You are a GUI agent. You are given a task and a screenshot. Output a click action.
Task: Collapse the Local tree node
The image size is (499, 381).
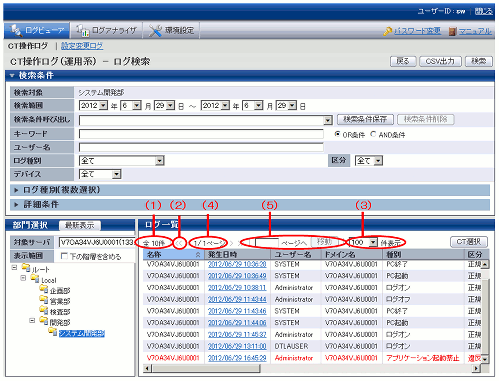(23, 278)
